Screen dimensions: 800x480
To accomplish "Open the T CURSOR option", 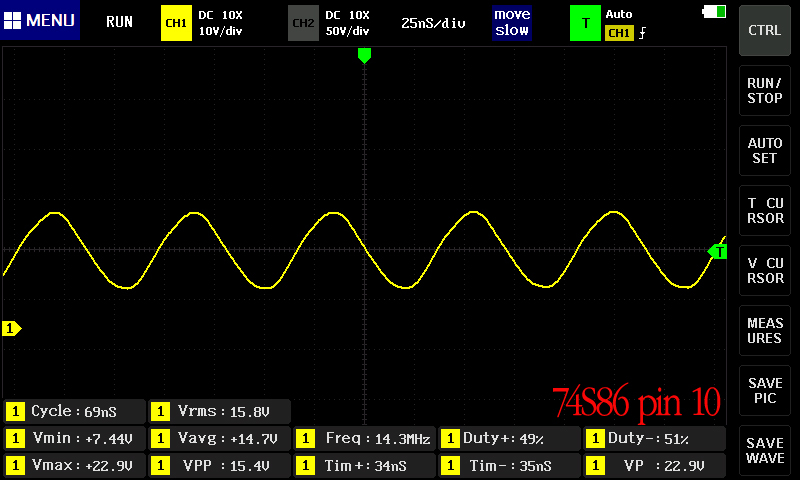I will point(765,211).
